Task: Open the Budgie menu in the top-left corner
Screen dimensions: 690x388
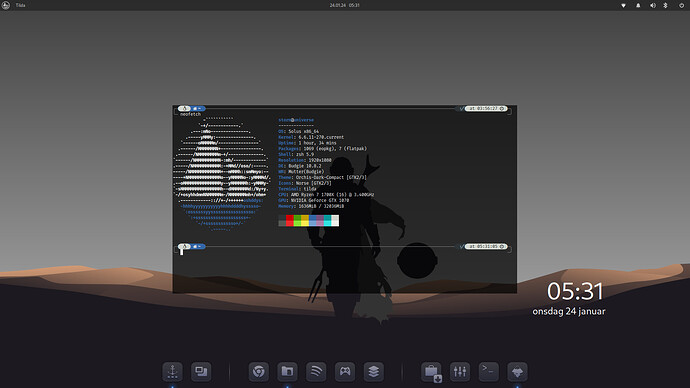Action: [6, 5]
